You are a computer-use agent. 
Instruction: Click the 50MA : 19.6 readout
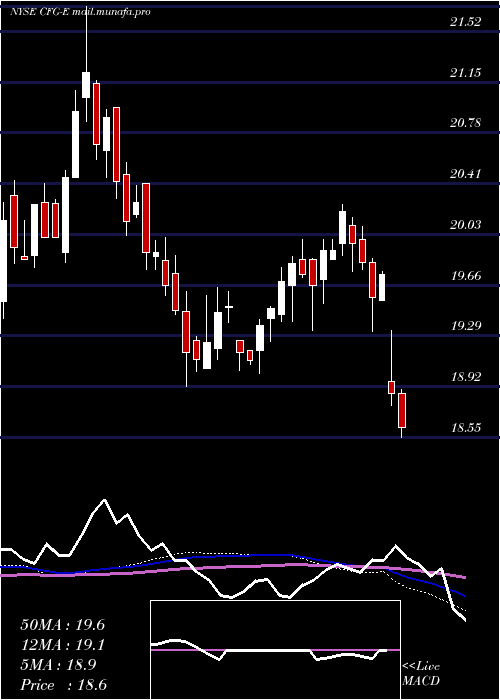62,625
